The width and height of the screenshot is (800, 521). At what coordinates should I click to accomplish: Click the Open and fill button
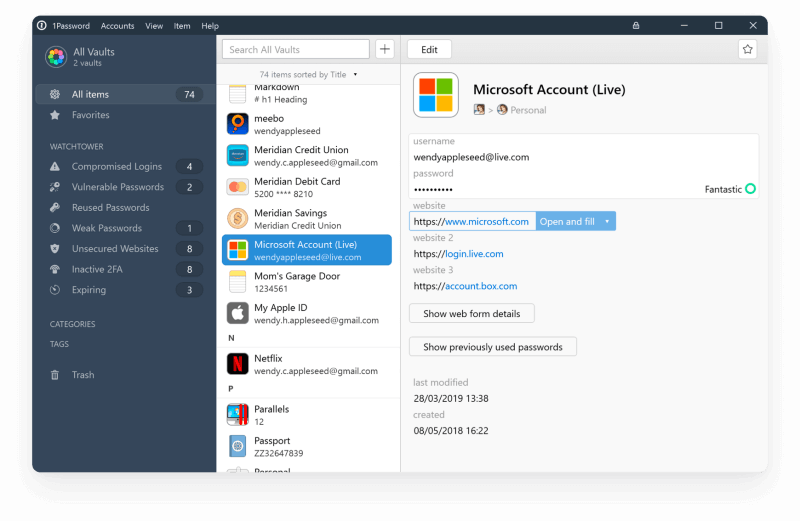pyautogui.click(x=567, y=221)
